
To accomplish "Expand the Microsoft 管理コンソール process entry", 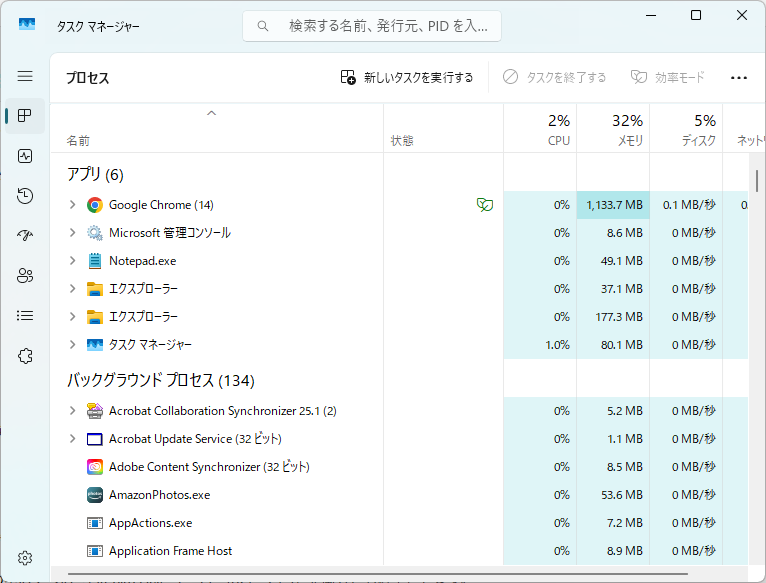I will coord(72,233).
